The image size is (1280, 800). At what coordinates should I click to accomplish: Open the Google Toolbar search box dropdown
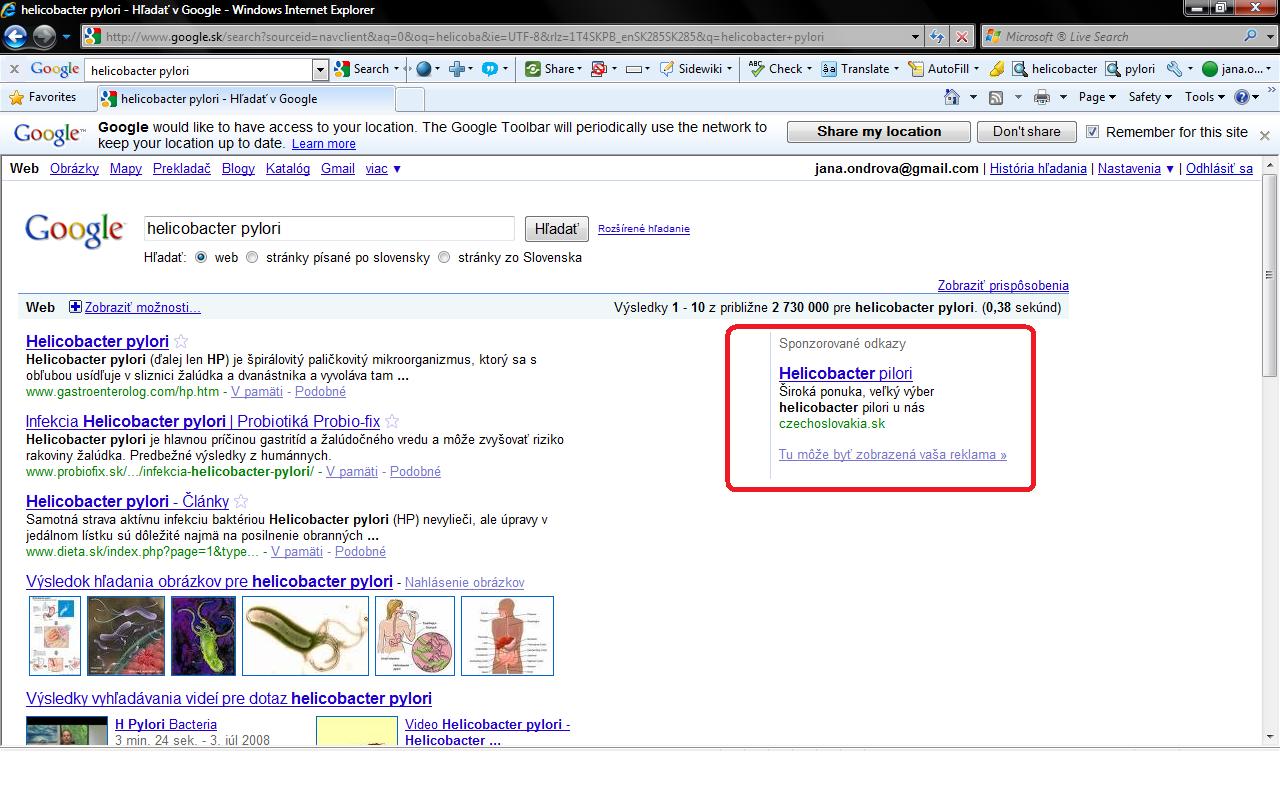pos(320,70)
